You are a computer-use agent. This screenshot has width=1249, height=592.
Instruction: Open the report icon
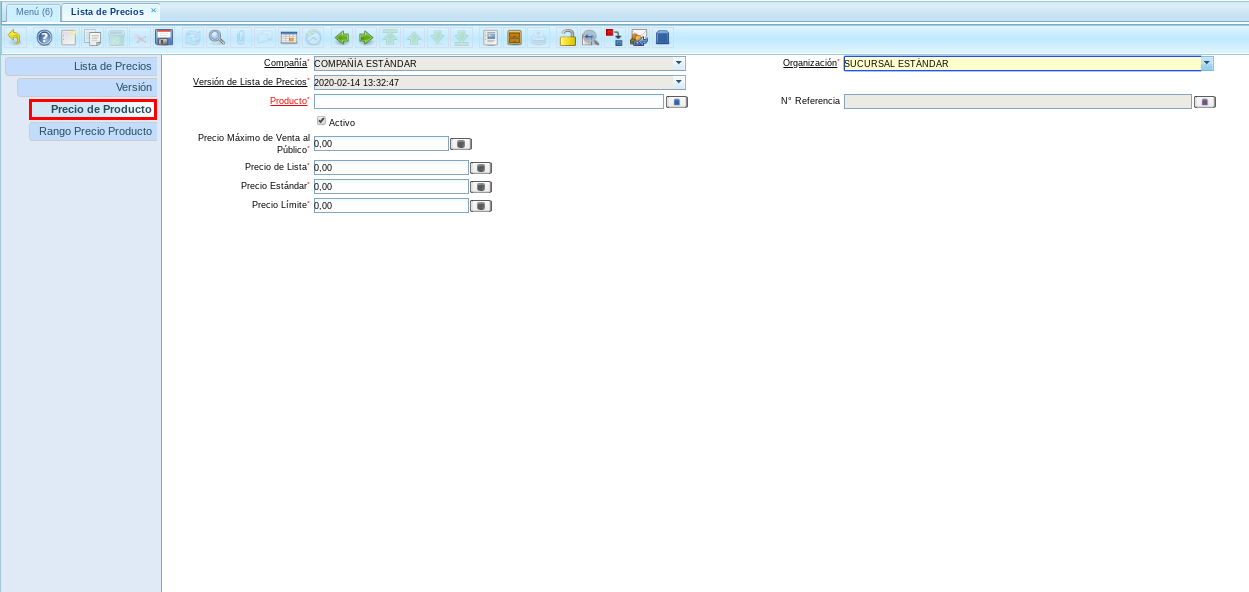coord(490,38)
